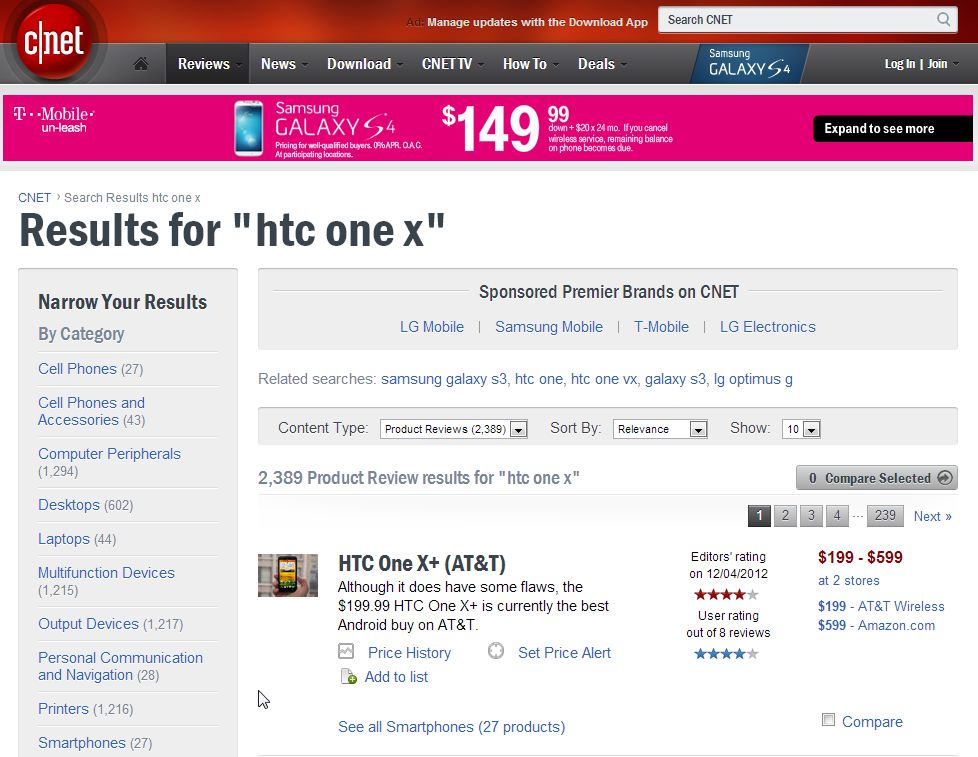Image resolution: width=978 pixels, height=757 pixels.
Task: Jump to last results page 239
Action: click(x=885, y=516)
